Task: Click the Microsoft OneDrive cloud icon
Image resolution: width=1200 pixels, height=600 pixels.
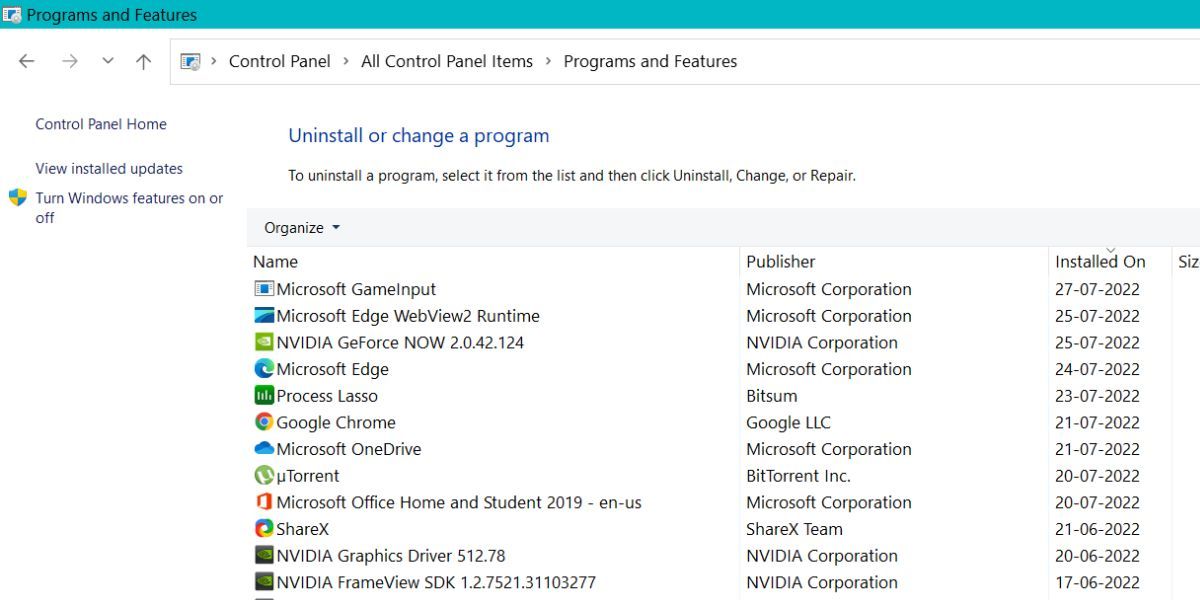Action: [264, 449]
